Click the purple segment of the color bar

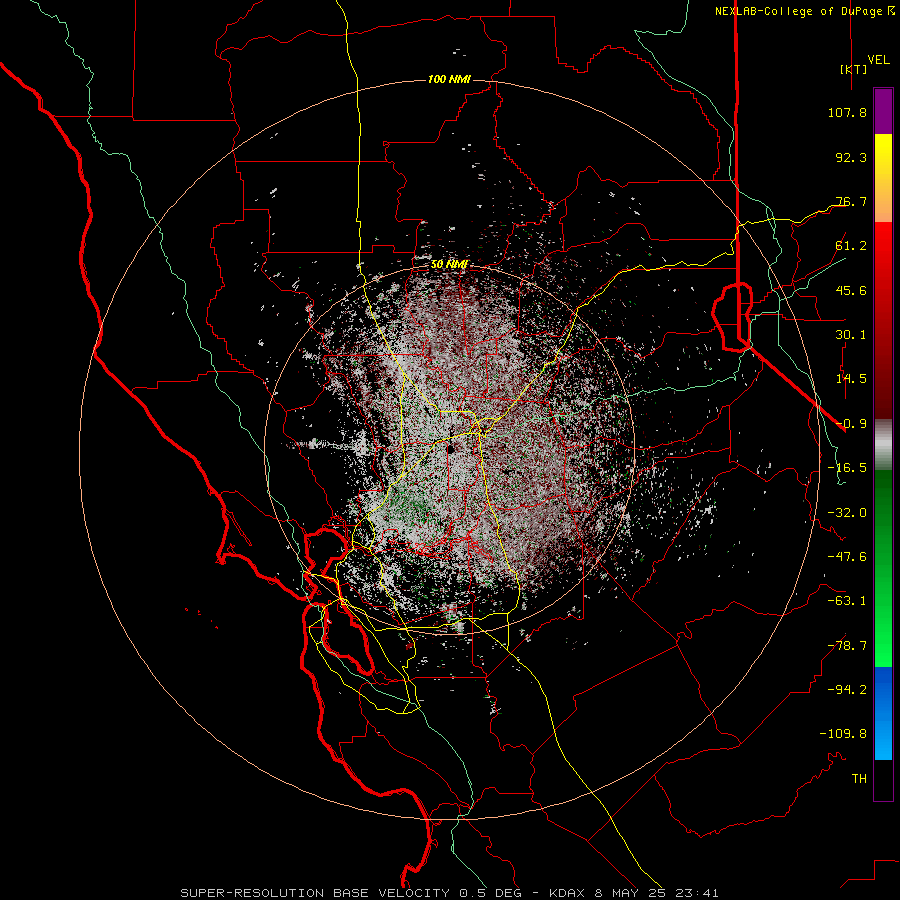pos(883,112)
